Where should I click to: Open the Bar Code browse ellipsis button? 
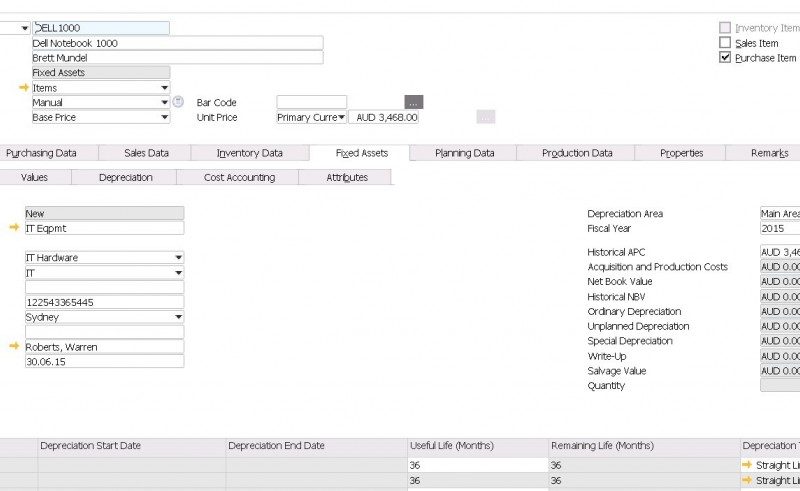[414, 102]
